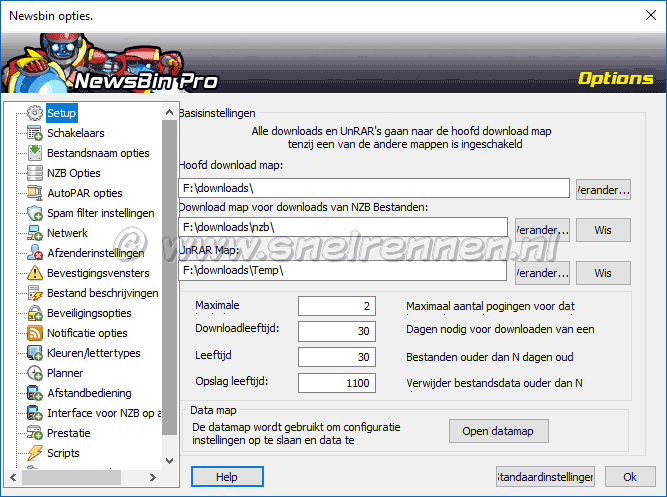Select Bestand beschrijvingen entry
The image size is (667, 497).
(x=103, y=293)
